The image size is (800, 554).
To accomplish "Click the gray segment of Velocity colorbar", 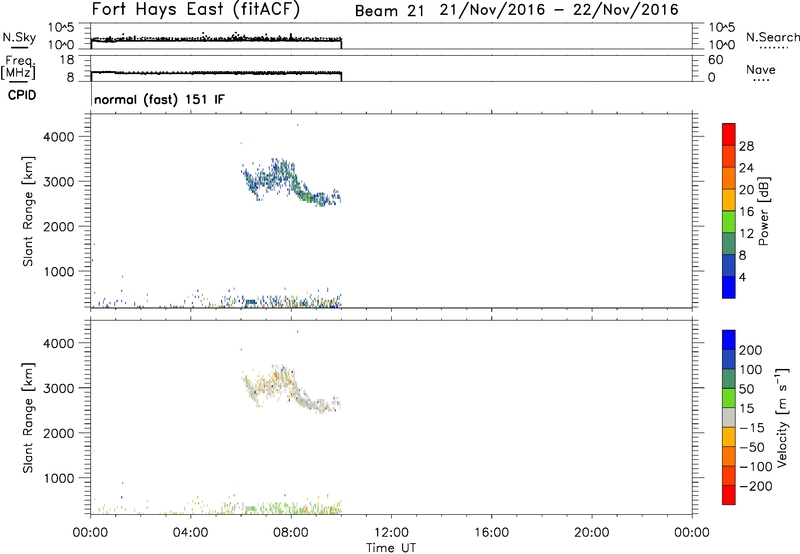I will pos(729,417).
